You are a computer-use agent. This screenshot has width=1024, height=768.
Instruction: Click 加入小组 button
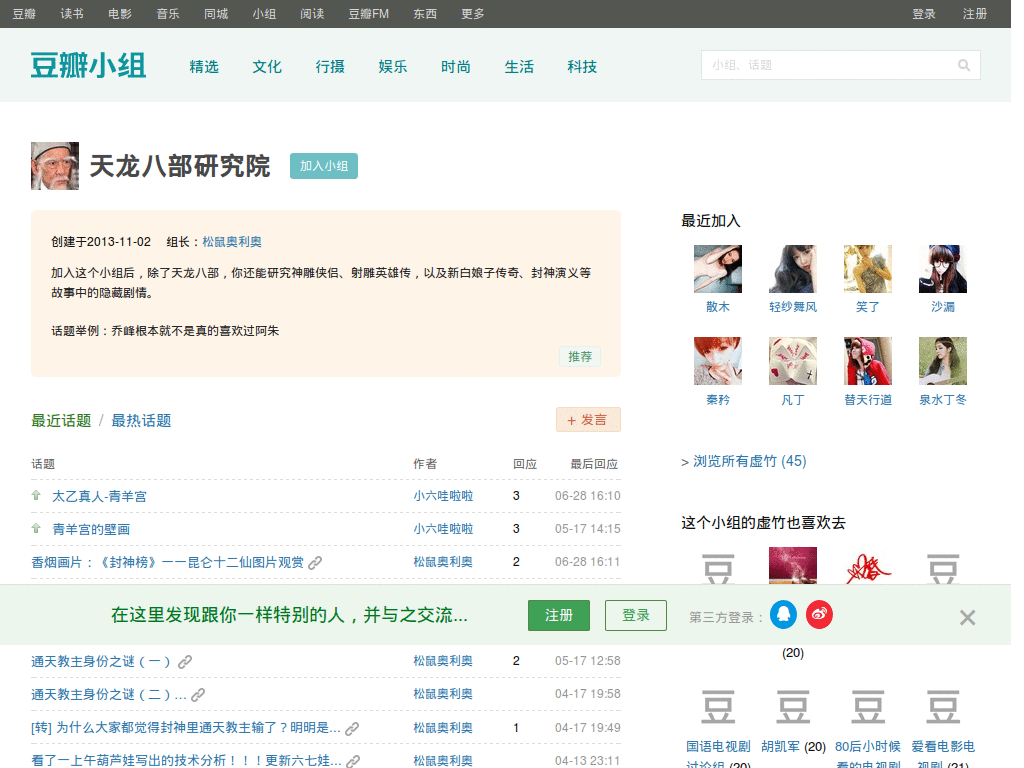pyautogui.click(x=323, y=166)
